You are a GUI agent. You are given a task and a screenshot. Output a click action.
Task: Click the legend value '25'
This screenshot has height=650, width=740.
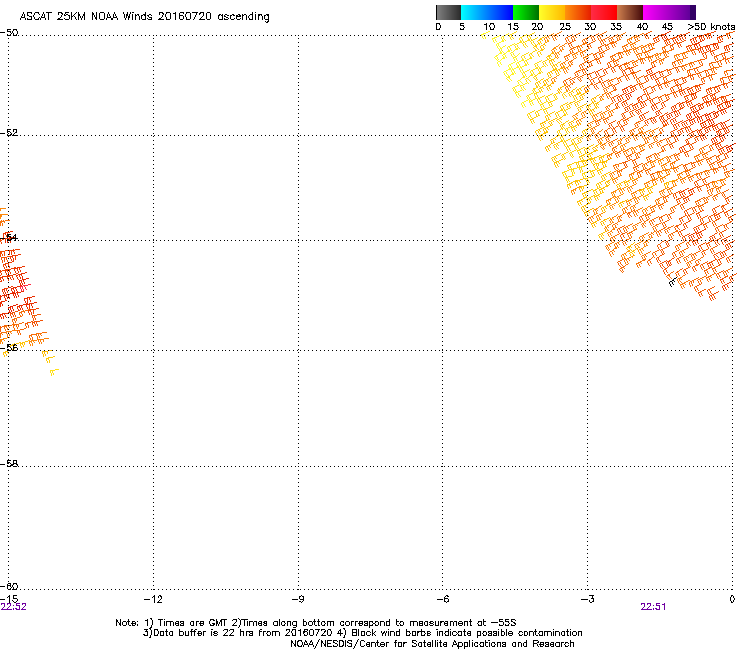pyautogui.click(x=565, y=27)
